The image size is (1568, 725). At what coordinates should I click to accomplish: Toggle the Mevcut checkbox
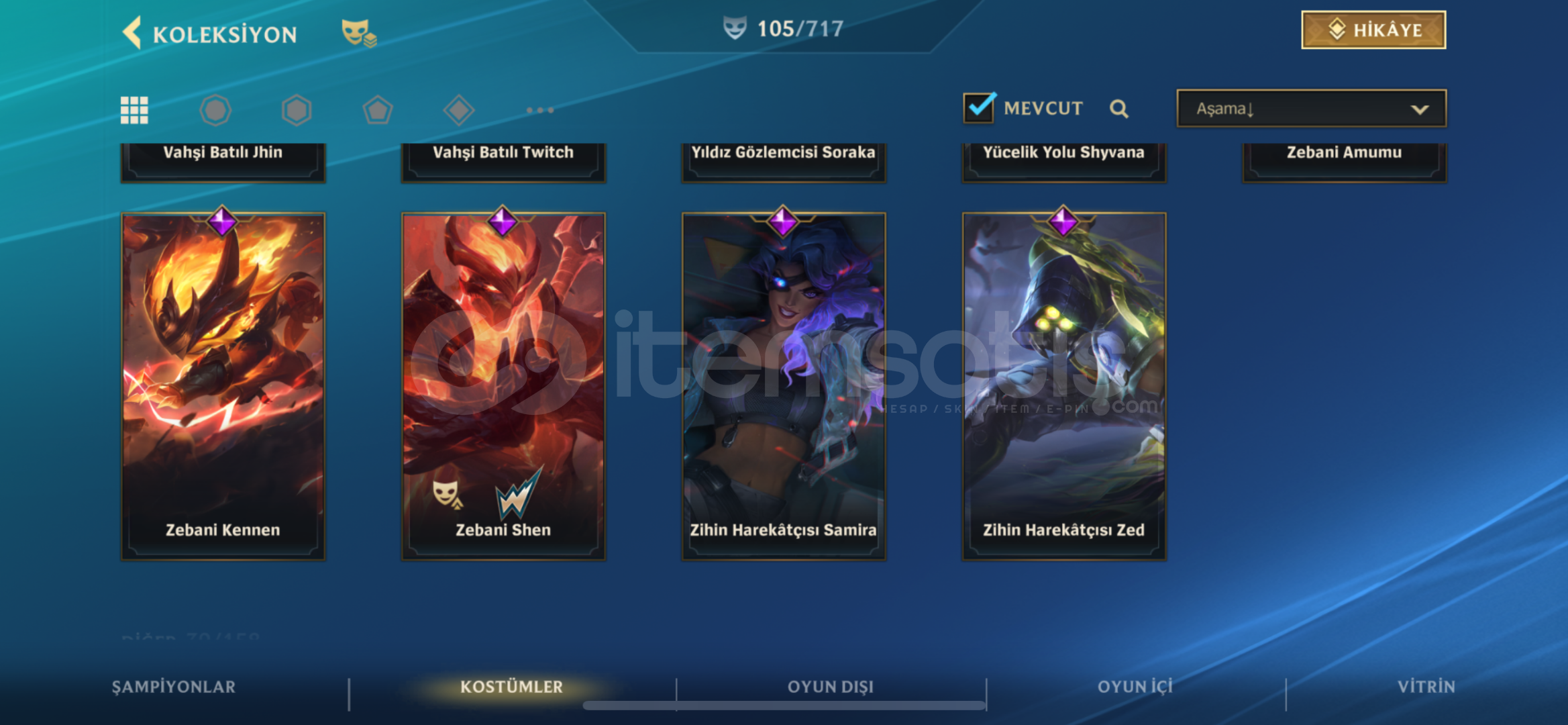pos(979,107)
